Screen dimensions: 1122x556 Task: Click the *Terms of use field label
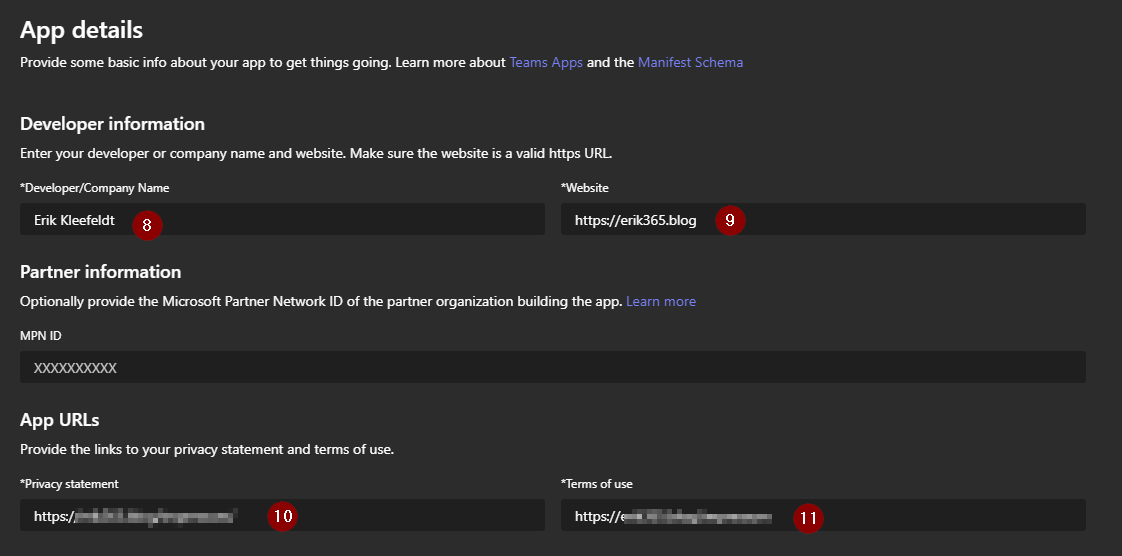597,484
